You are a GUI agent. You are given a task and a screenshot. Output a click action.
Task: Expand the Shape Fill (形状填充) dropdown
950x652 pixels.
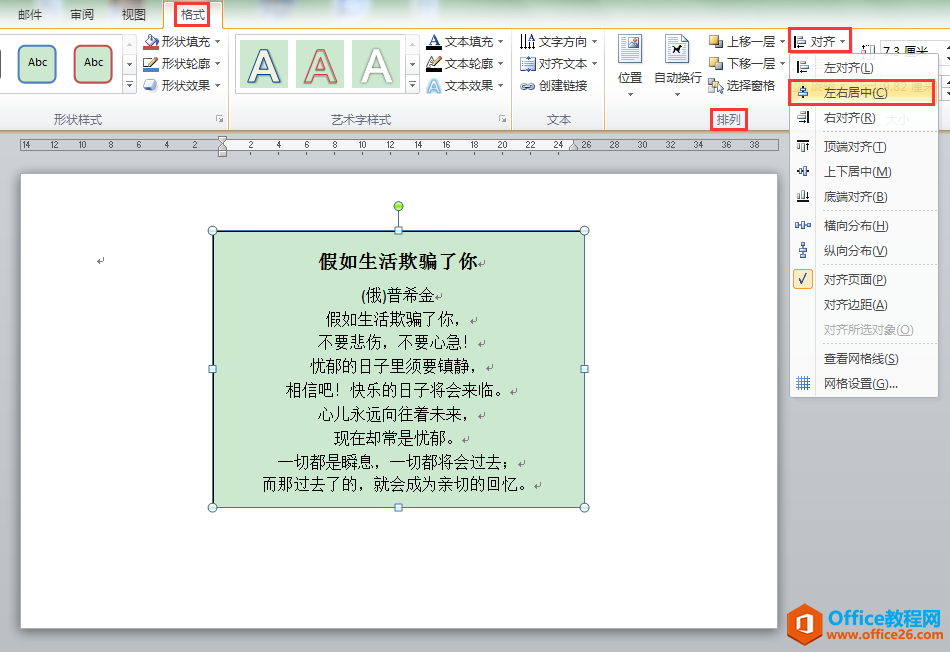click(217, 42)
